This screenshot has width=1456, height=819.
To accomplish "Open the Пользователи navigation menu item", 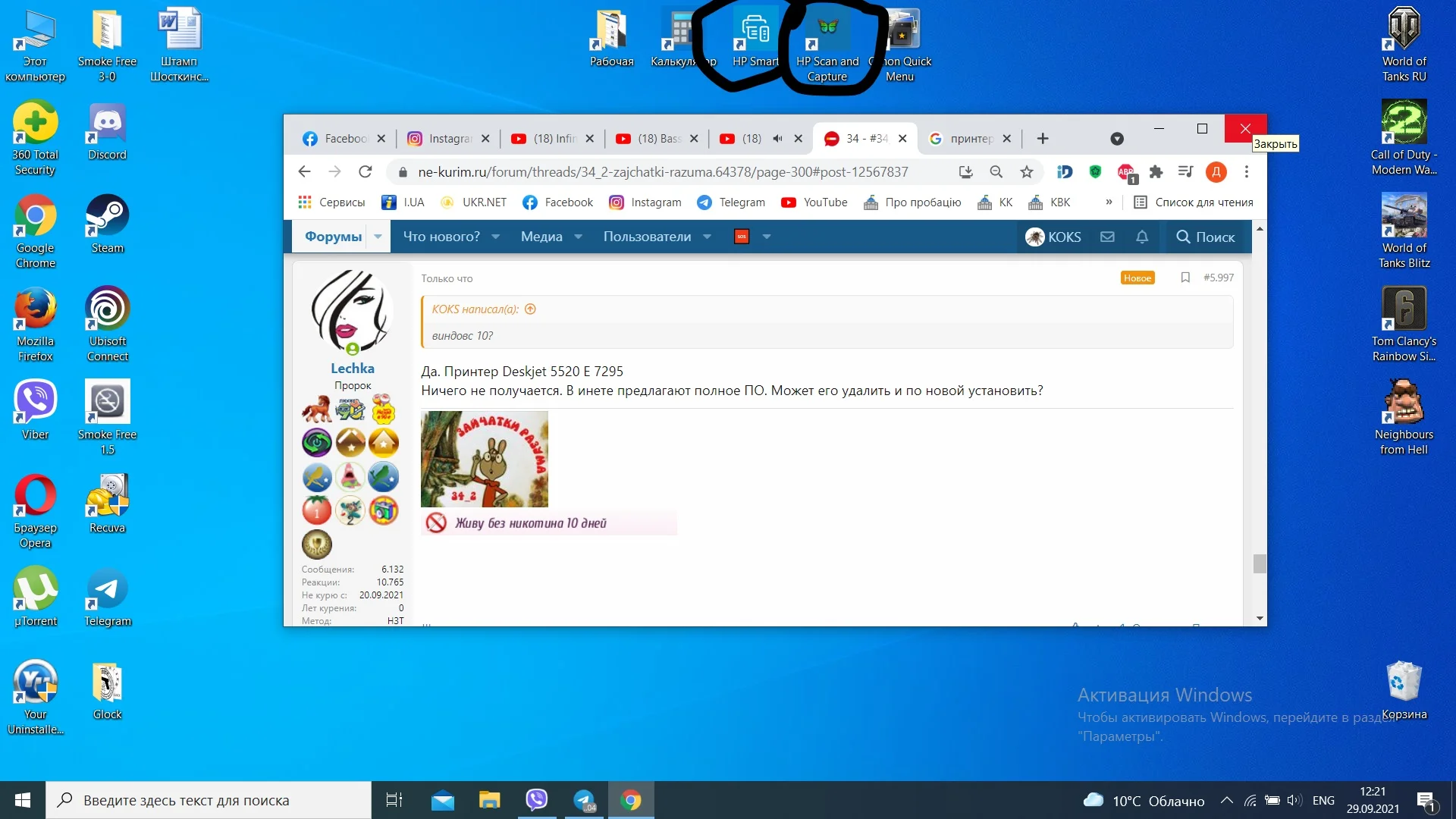I will [647, 237].
